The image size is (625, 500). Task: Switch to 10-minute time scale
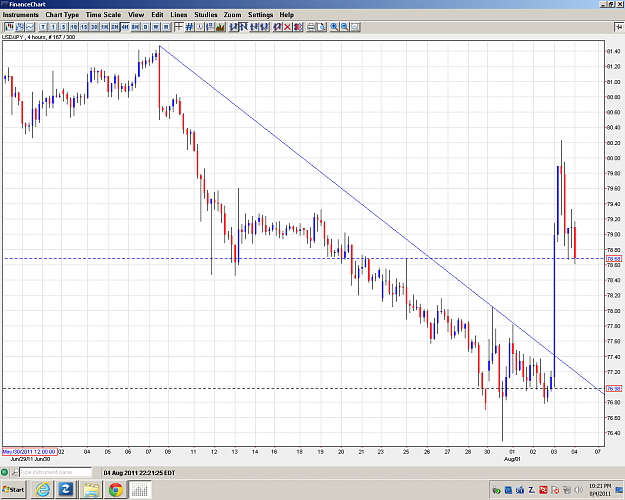coord(74,27)
